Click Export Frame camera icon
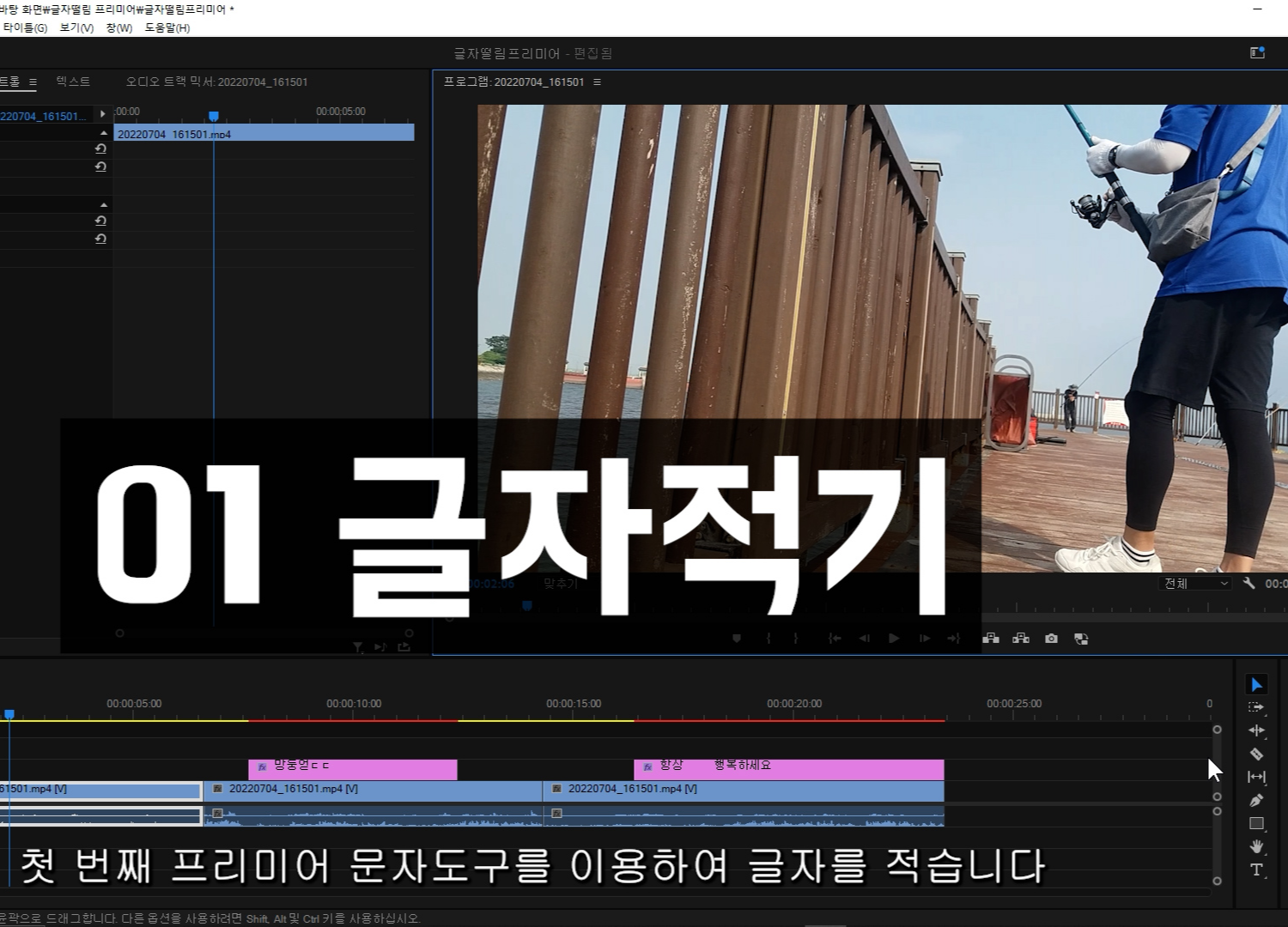 click(1051, 639)
